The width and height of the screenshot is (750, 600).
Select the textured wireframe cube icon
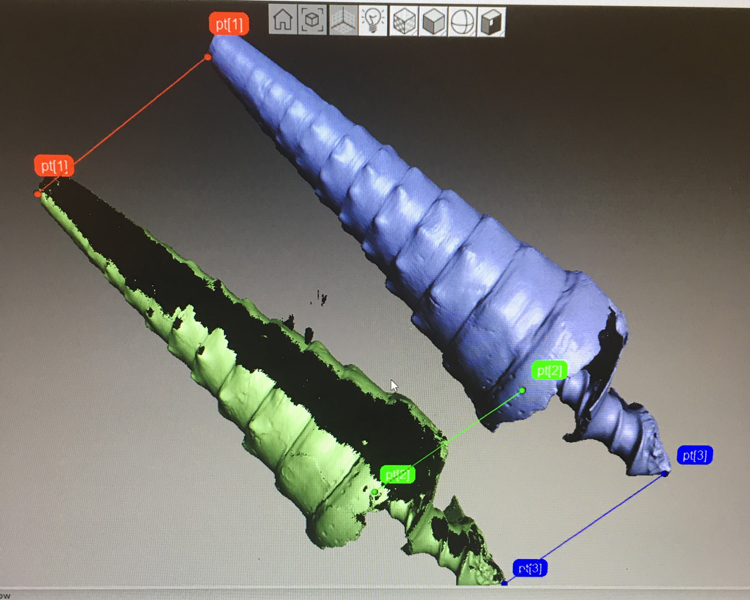pyautogui.click(x=404, y=20)
